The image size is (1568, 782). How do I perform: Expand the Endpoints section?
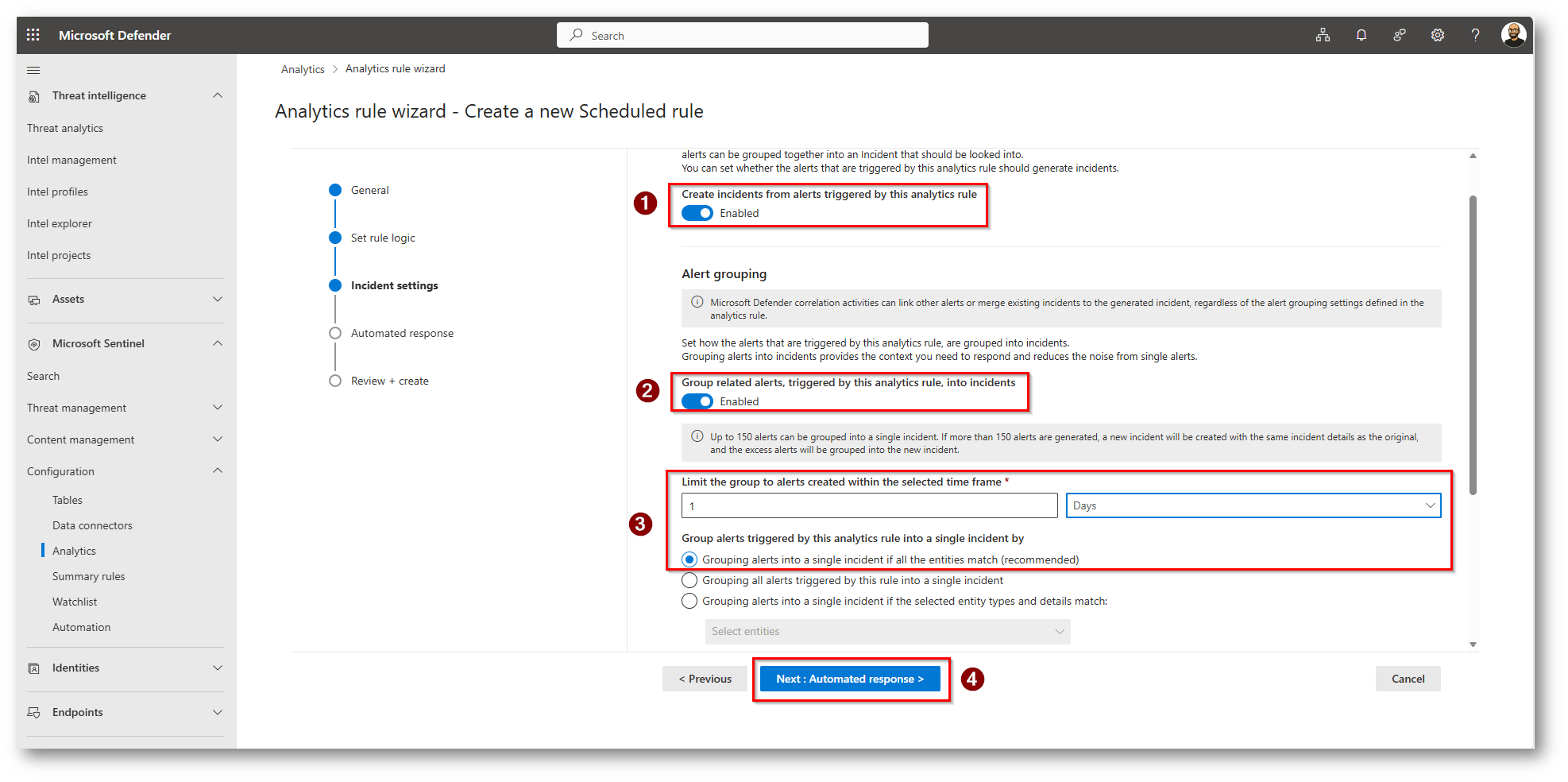coord(218,712)
